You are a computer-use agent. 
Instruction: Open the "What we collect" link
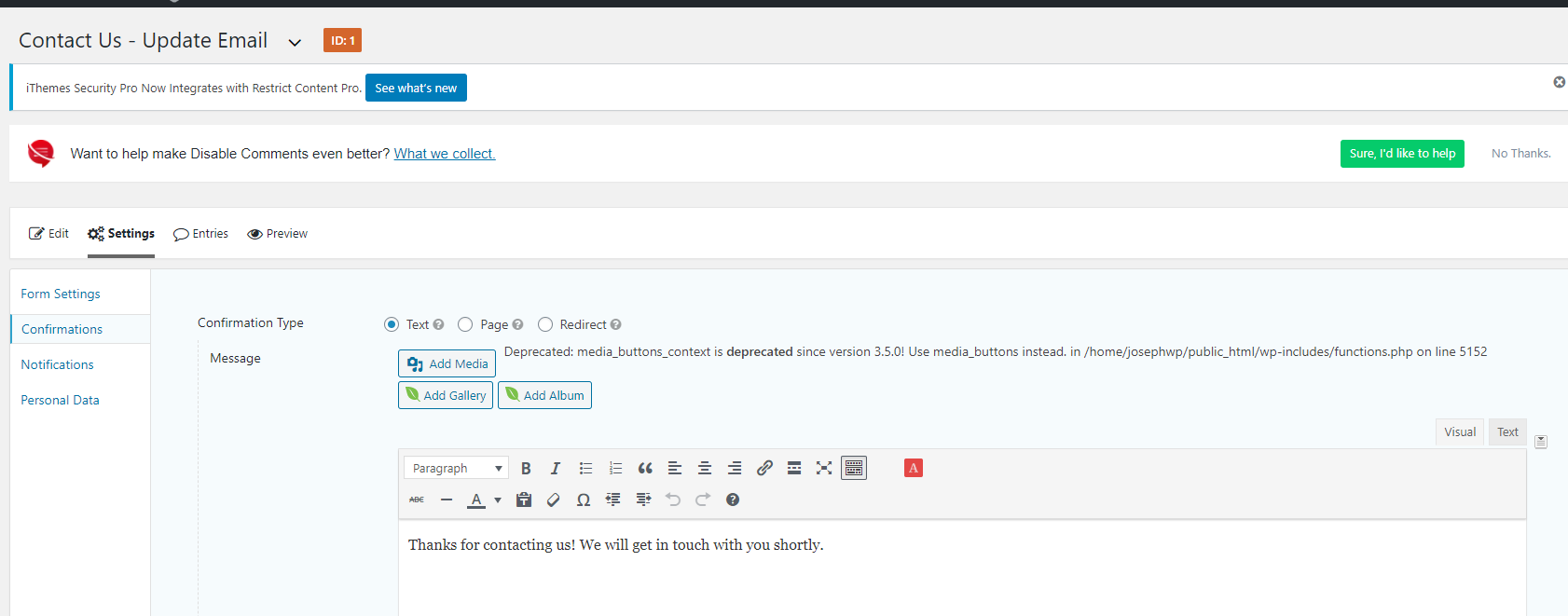445,154
